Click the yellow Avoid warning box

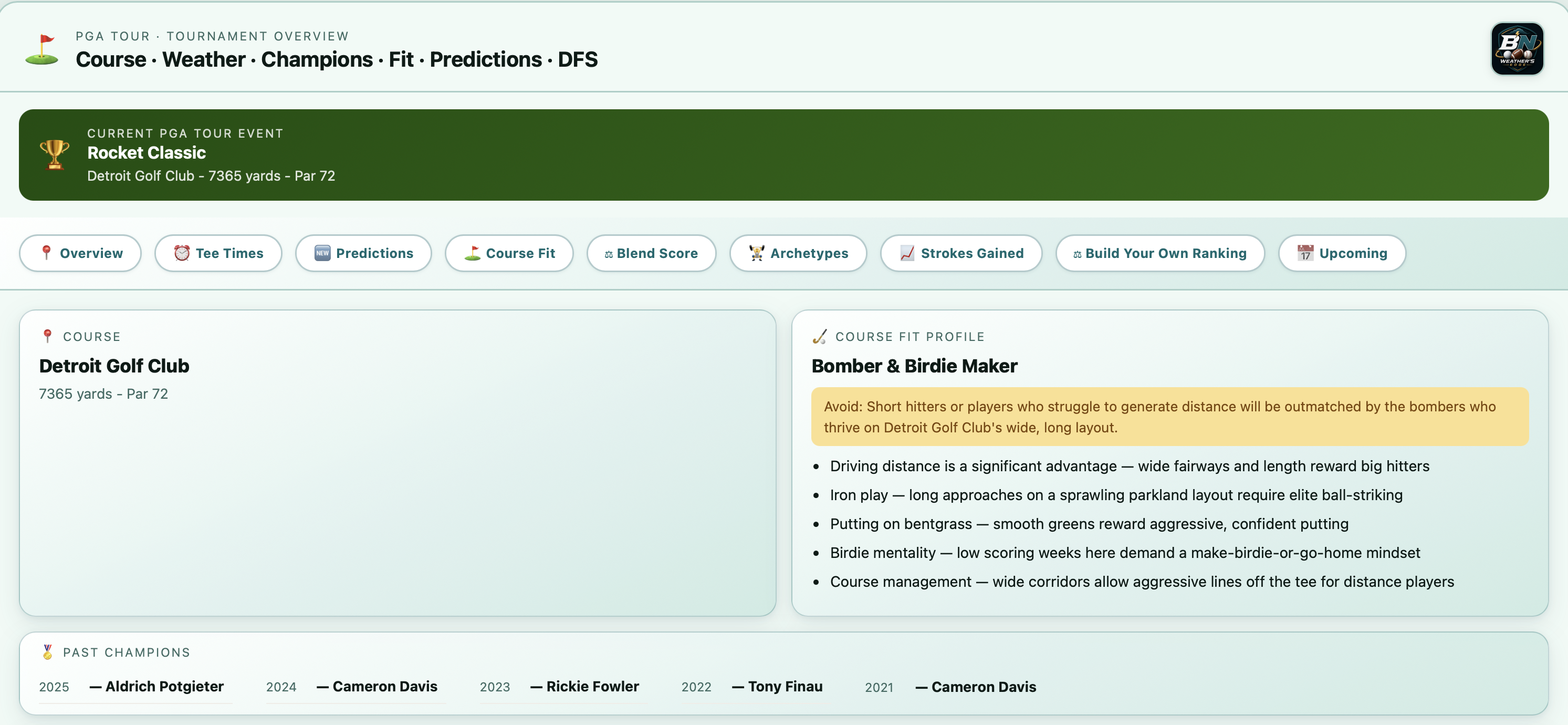1170,417
